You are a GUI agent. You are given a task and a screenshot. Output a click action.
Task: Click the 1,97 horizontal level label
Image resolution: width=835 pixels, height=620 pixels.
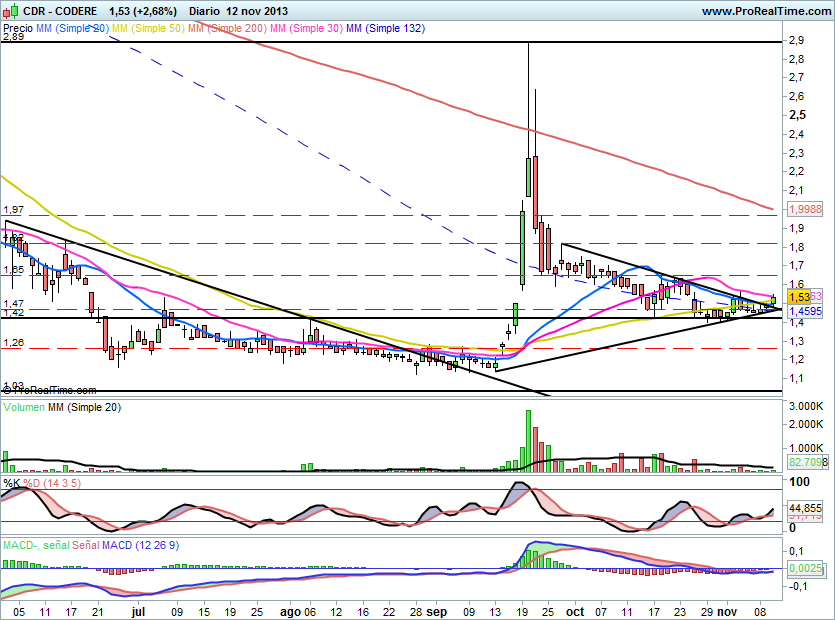pos(13,210)
